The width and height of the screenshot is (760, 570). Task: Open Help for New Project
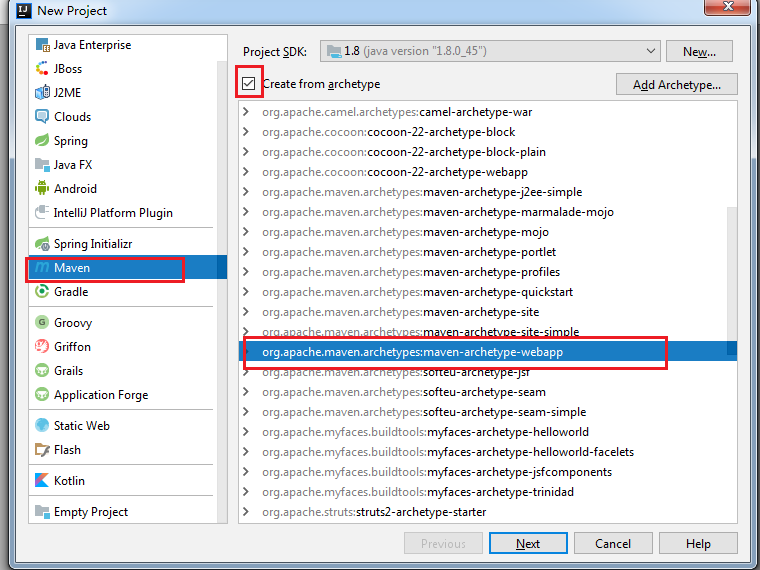(x=698, y=543)
